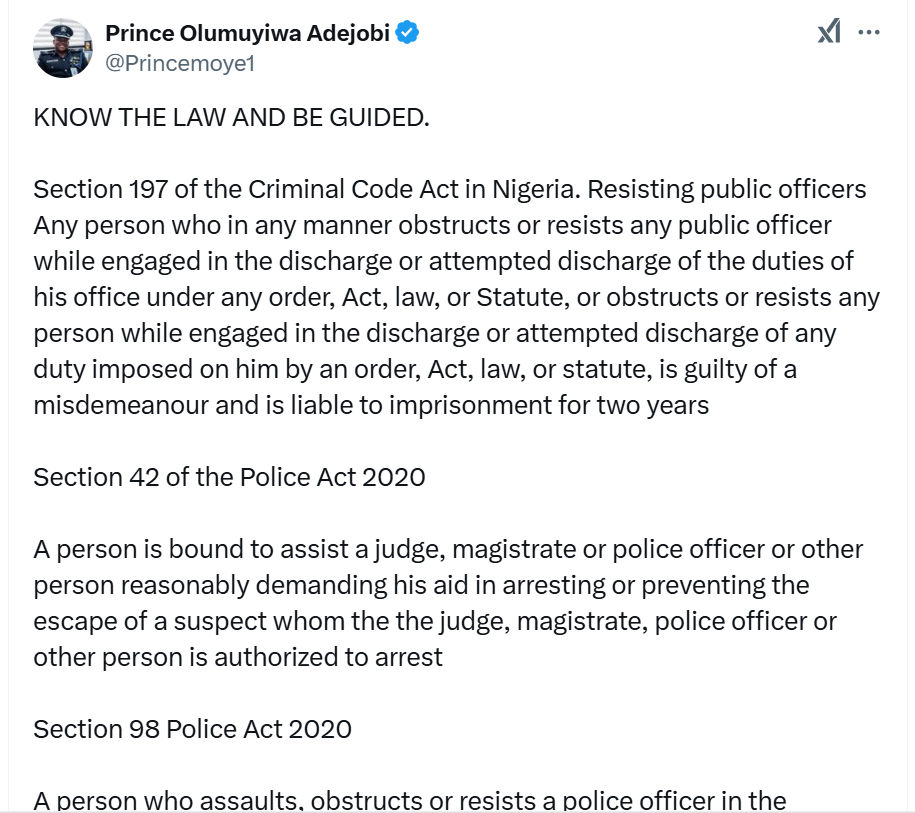Open the three-dot More options menu

tap(870, 32)
